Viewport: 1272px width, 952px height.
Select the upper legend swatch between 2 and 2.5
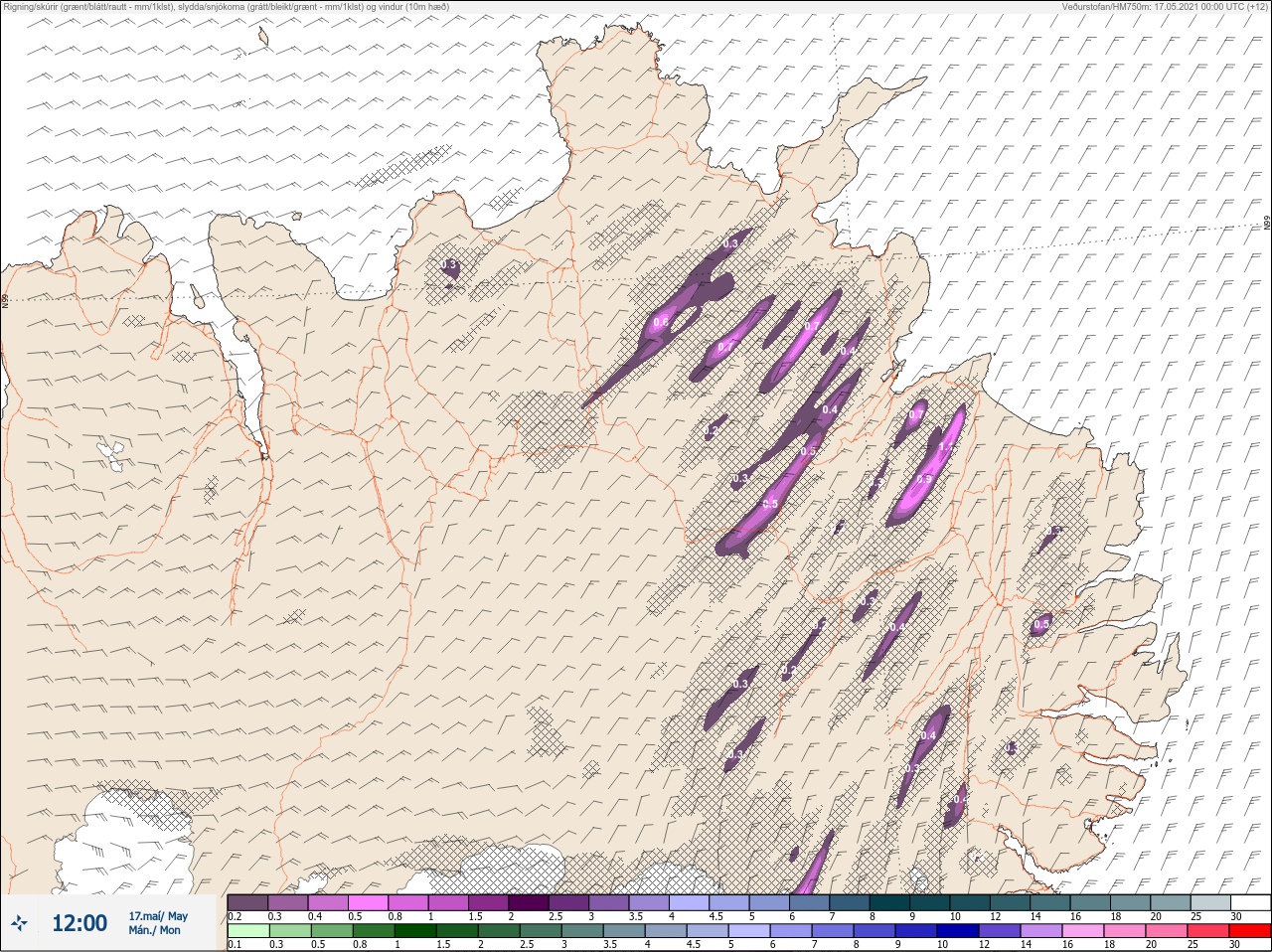tap(529, 902)
